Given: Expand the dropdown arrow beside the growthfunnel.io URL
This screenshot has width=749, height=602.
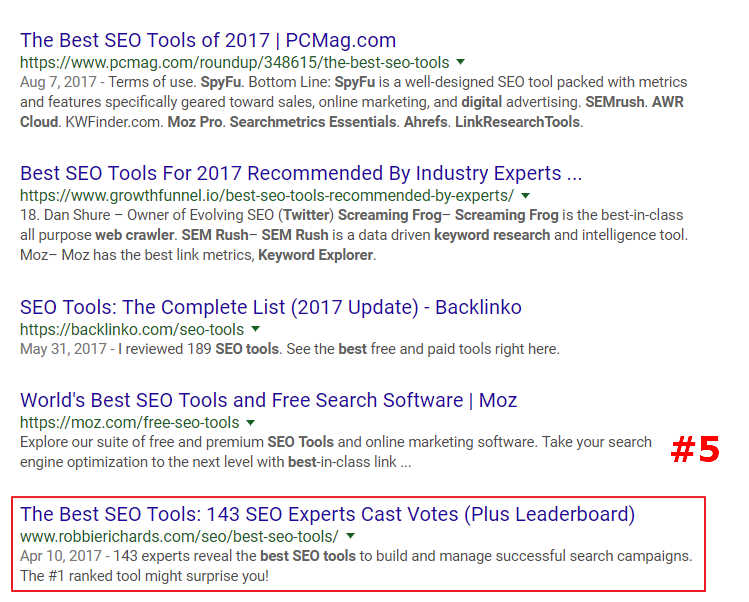Looking at the screenshot, I should click(x=525, y=195).
